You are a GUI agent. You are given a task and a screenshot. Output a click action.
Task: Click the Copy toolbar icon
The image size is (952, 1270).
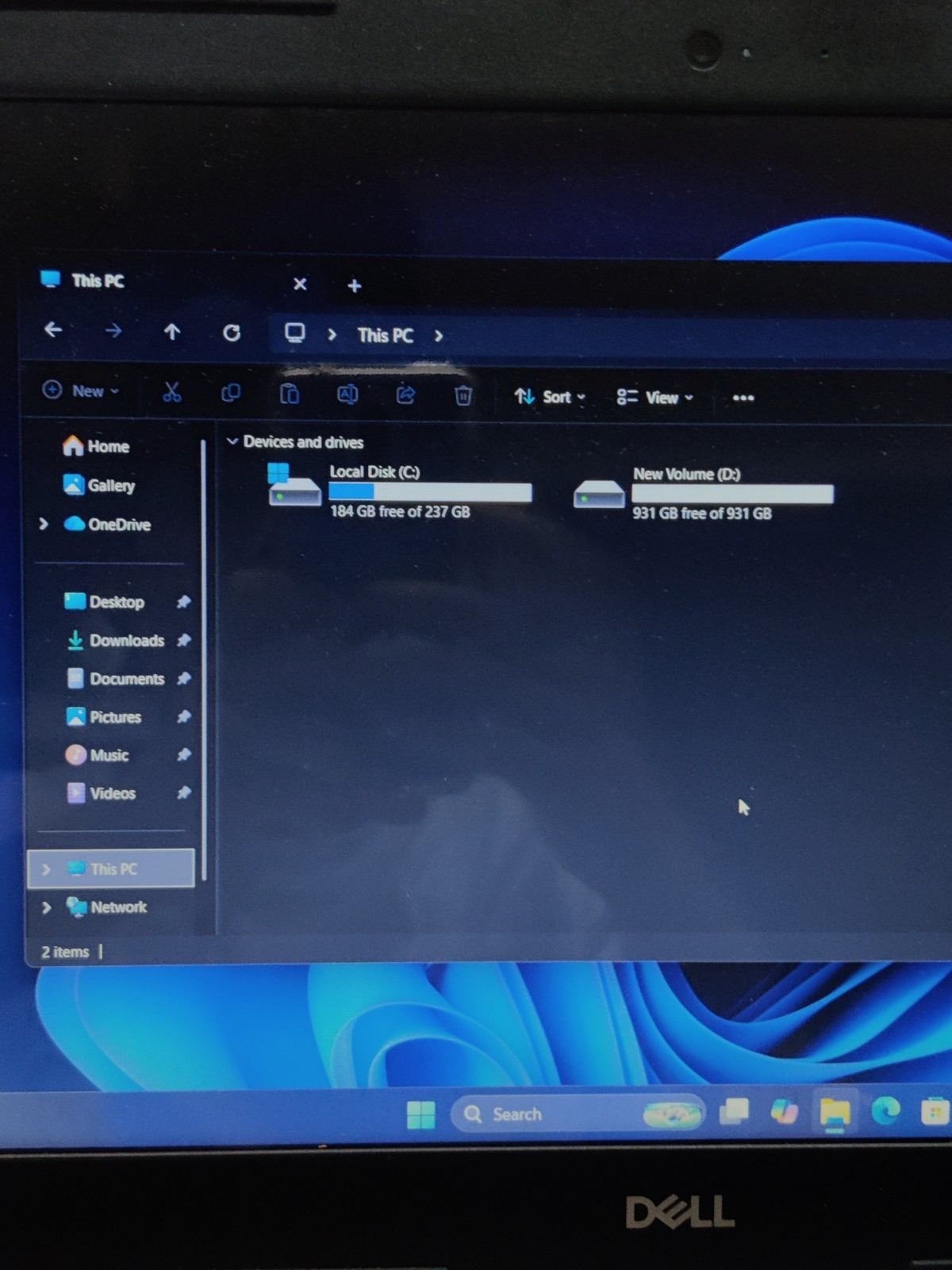pyautogui.click(x=231, y=393)
